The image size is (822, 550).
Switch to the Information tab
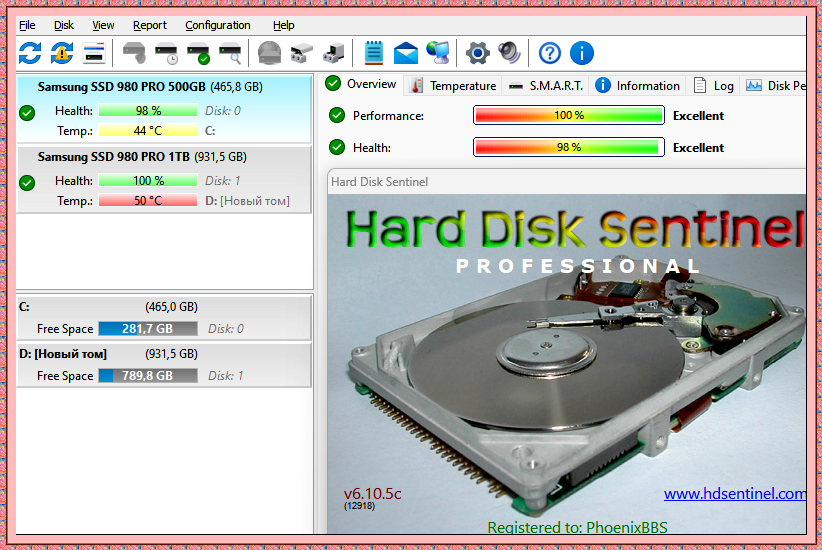point(637,85)
